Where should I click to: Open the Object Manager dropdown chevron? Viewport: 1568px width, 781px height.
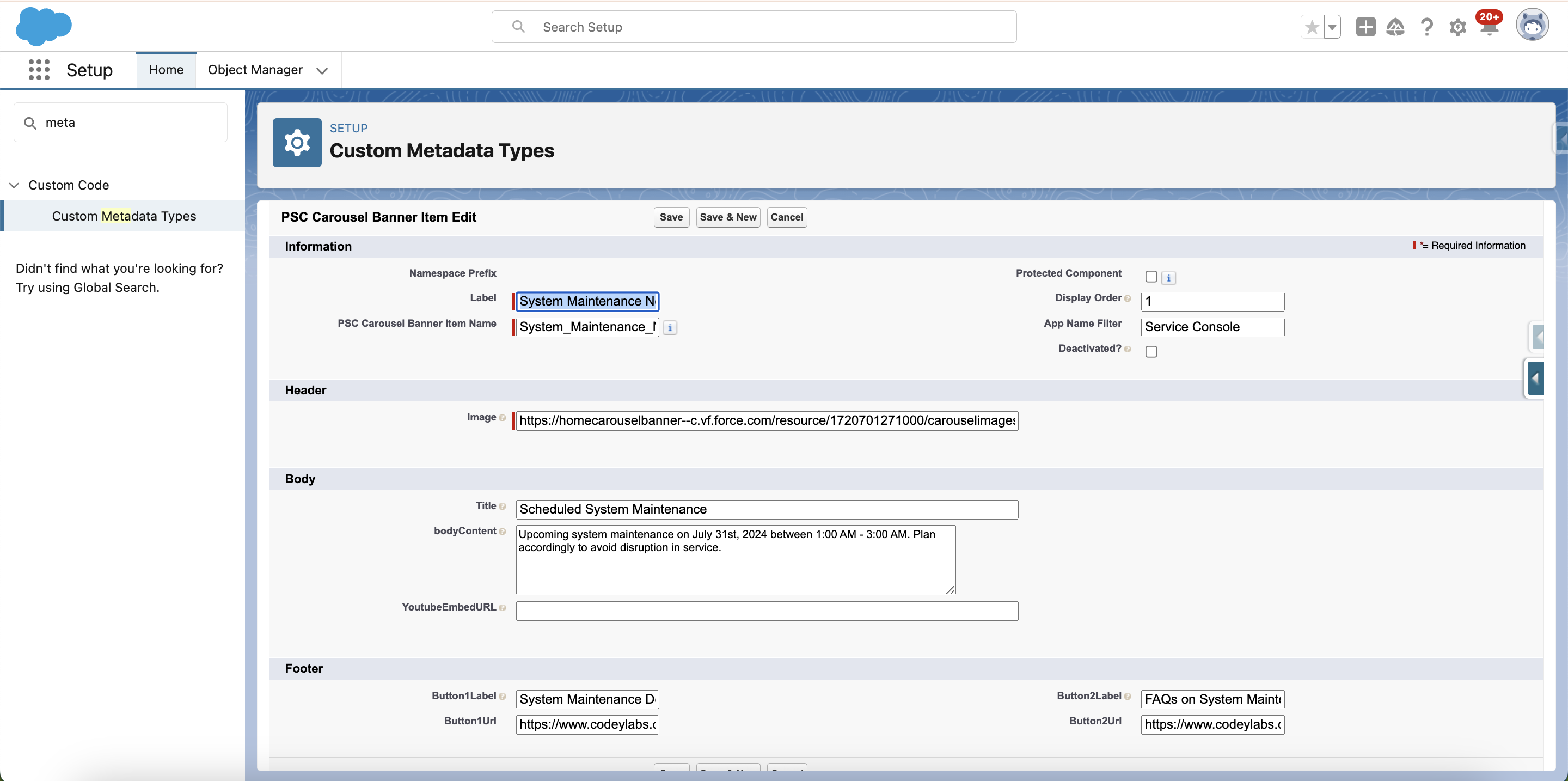coord(322,71)
